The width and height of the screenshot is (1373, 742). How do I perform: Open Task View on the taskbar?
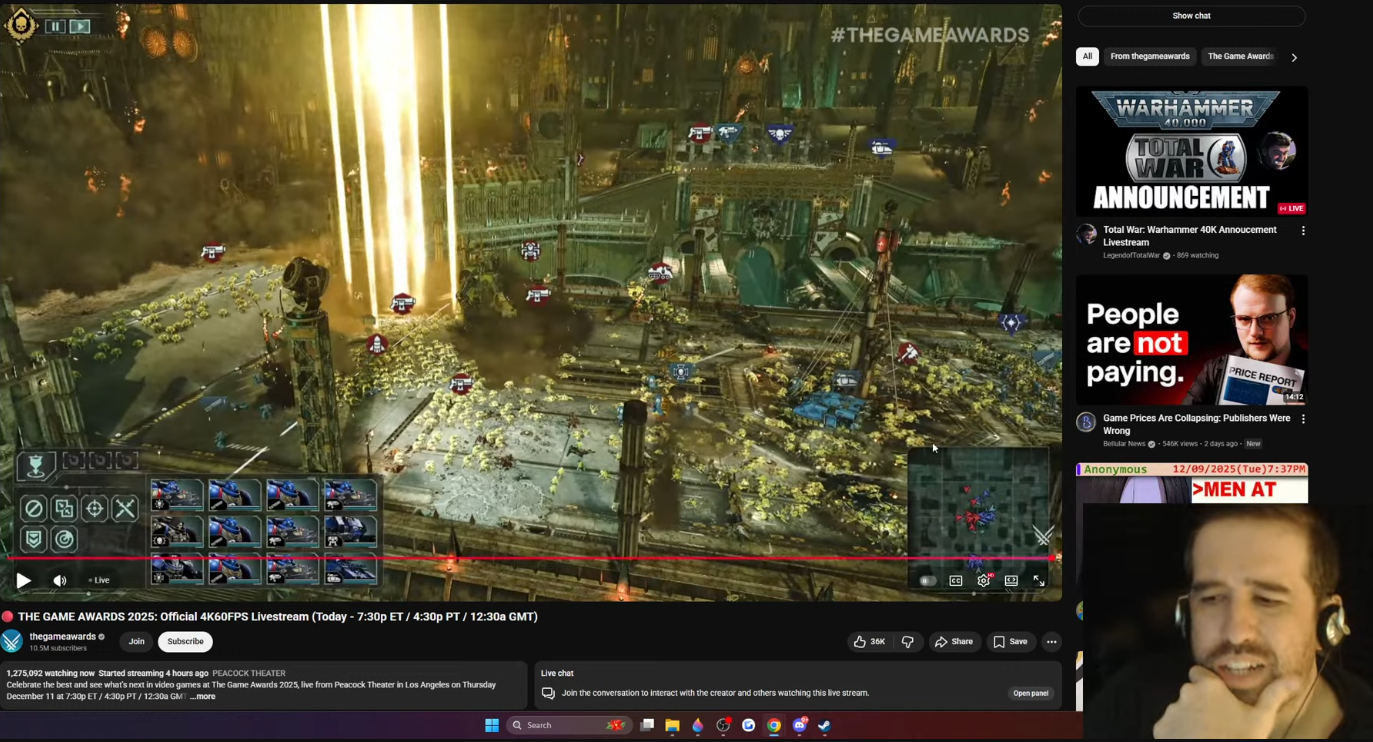(647, 725)
